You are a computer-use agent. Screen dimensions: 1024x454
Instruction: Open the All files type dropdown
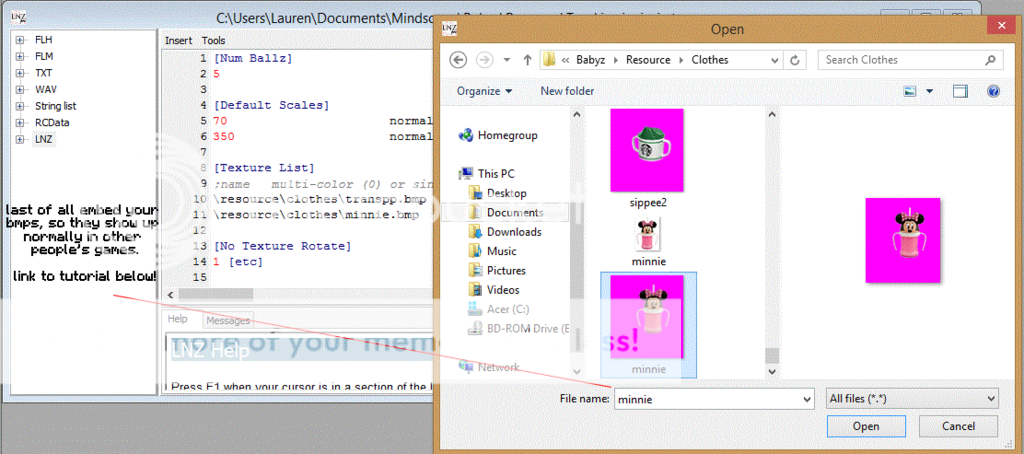[912, 398]
